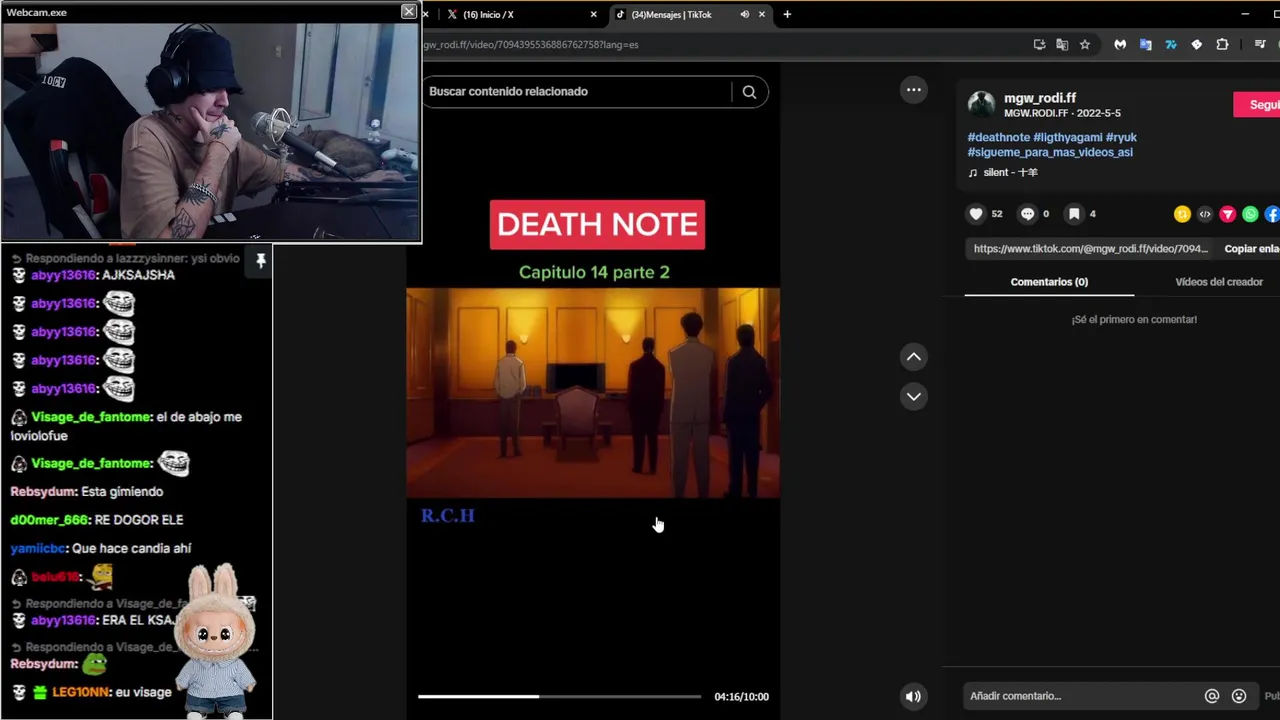Viewport: 1280px width, 720px height.
Task: Click the Seguir follow button
Action: click(x=1258, y=105)
